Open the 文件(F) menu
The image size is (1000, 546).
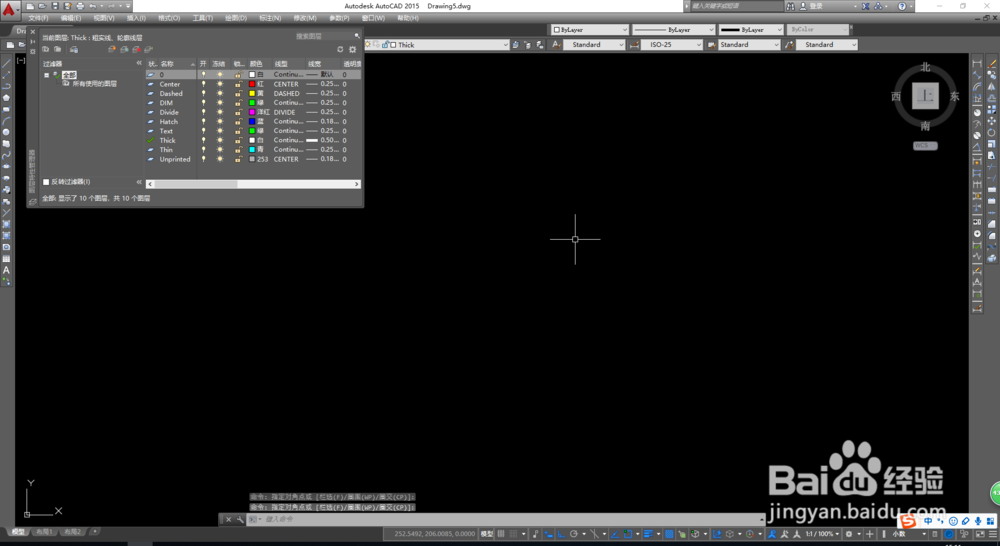(38, 18)
